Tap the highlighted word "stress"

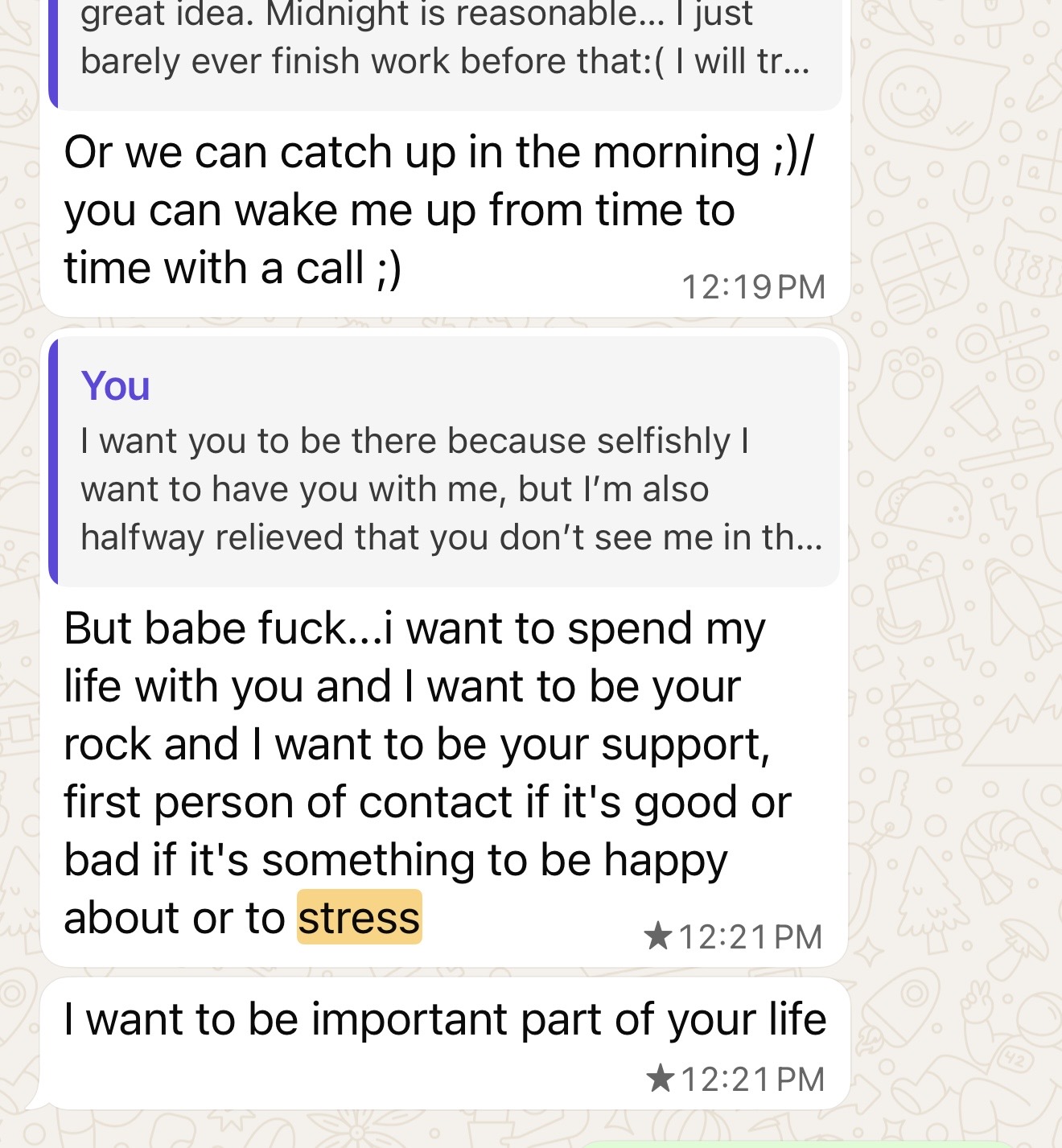click(x=359, y=918)
